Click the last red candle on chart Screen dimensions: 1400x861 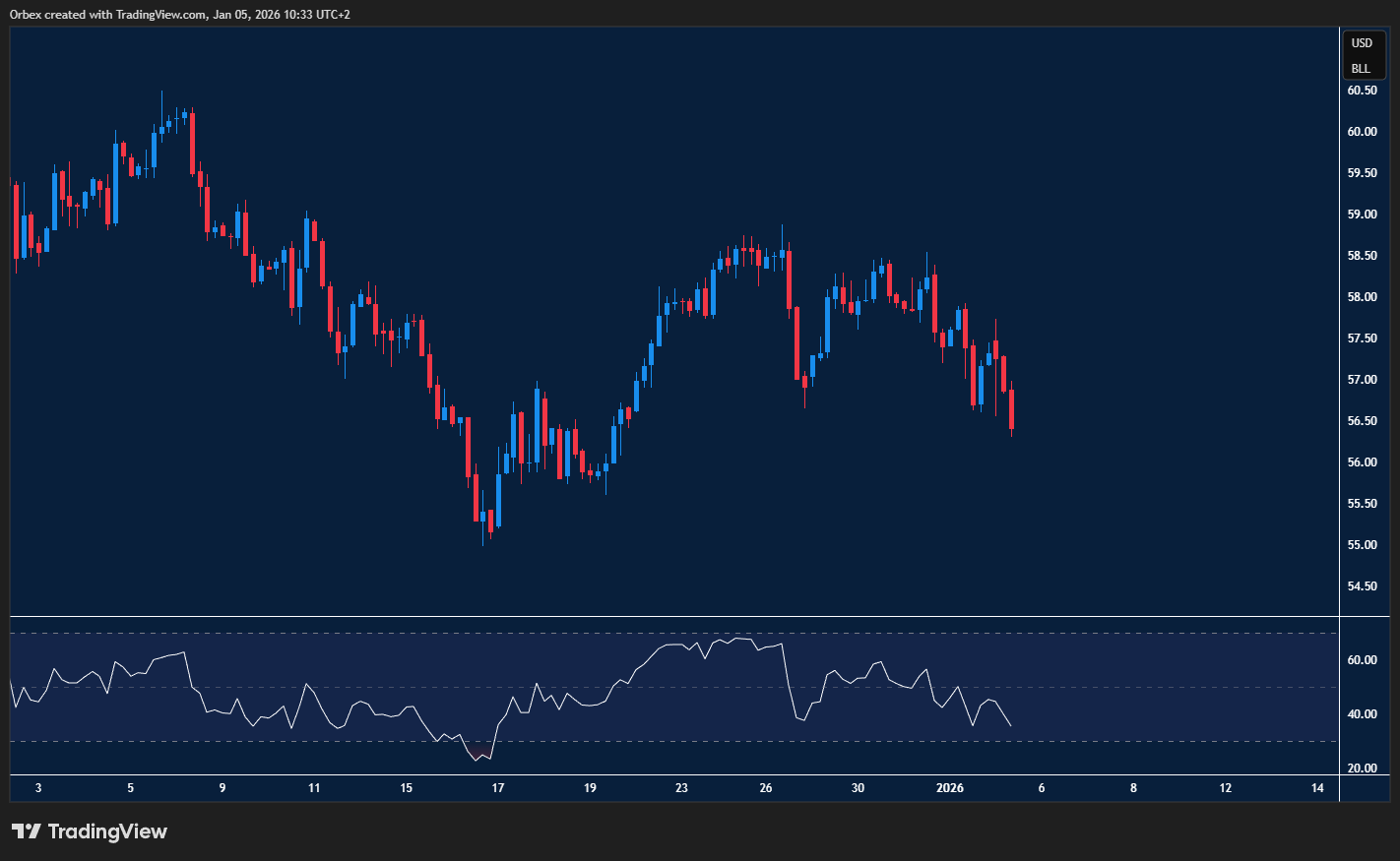click(1011, 409)
